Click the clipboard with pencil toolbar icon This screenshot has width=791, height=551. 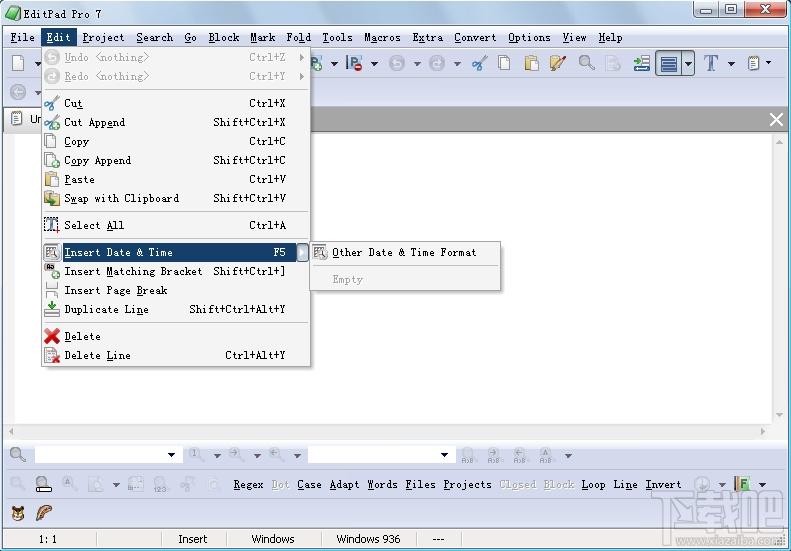[x=557, y=63]
